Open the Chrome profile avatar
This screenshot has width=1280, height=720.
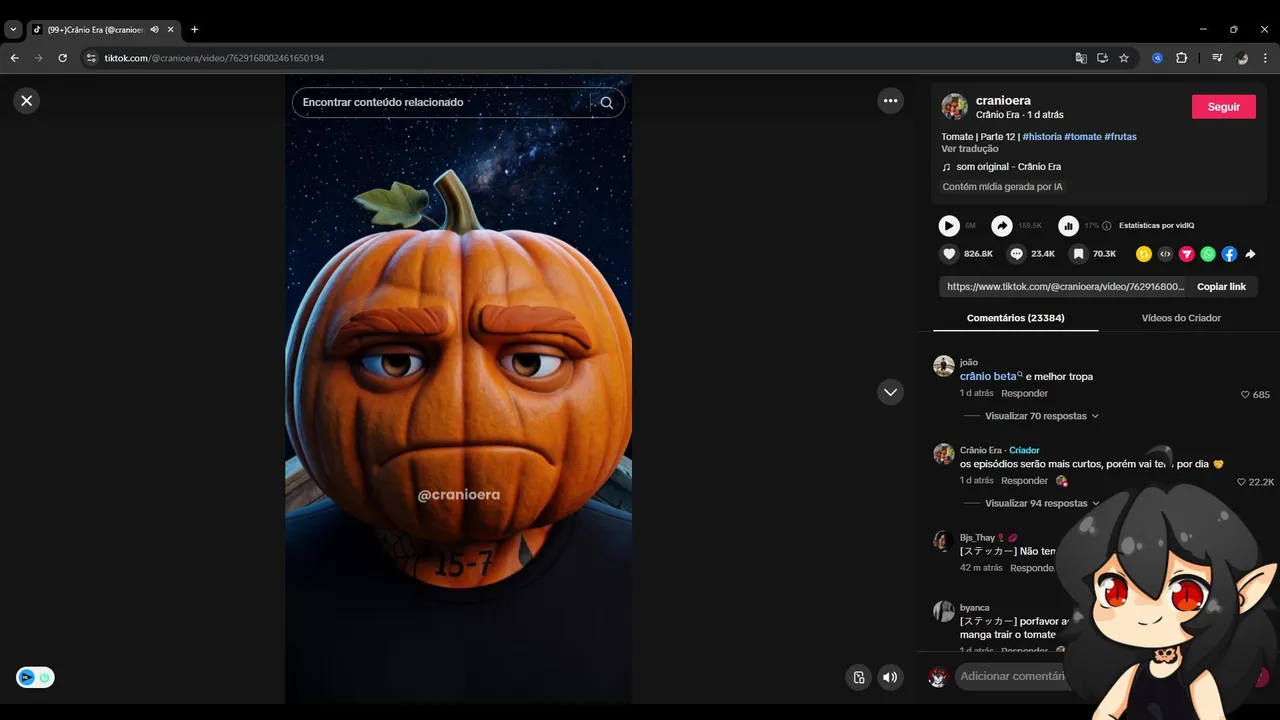click(x=1242, y=58)
